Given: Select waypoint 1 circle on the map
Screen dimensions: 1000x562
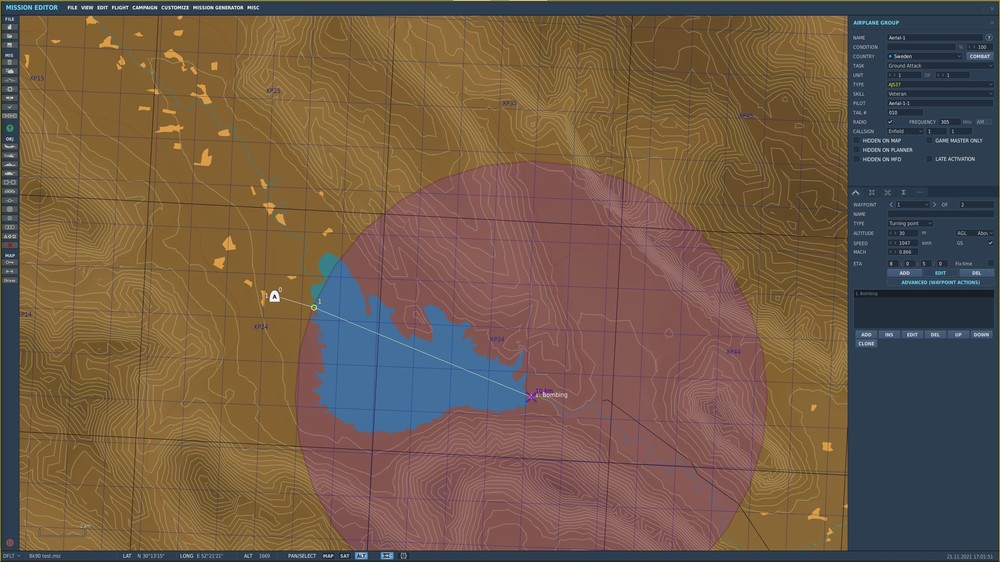Looking at the screenshot, I should pos(314,307).
